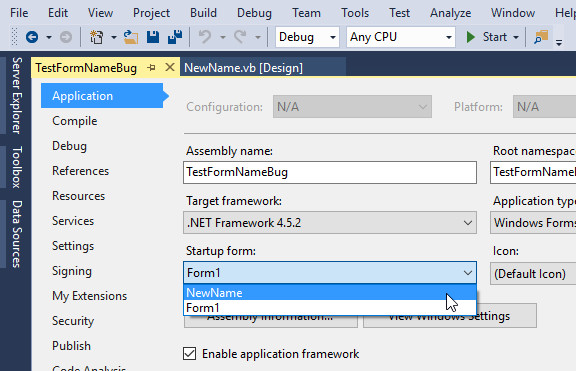This screenshot has width=576, height=371.
Task: Click the New Project toolbar icon
Action: tap(97, 37)
